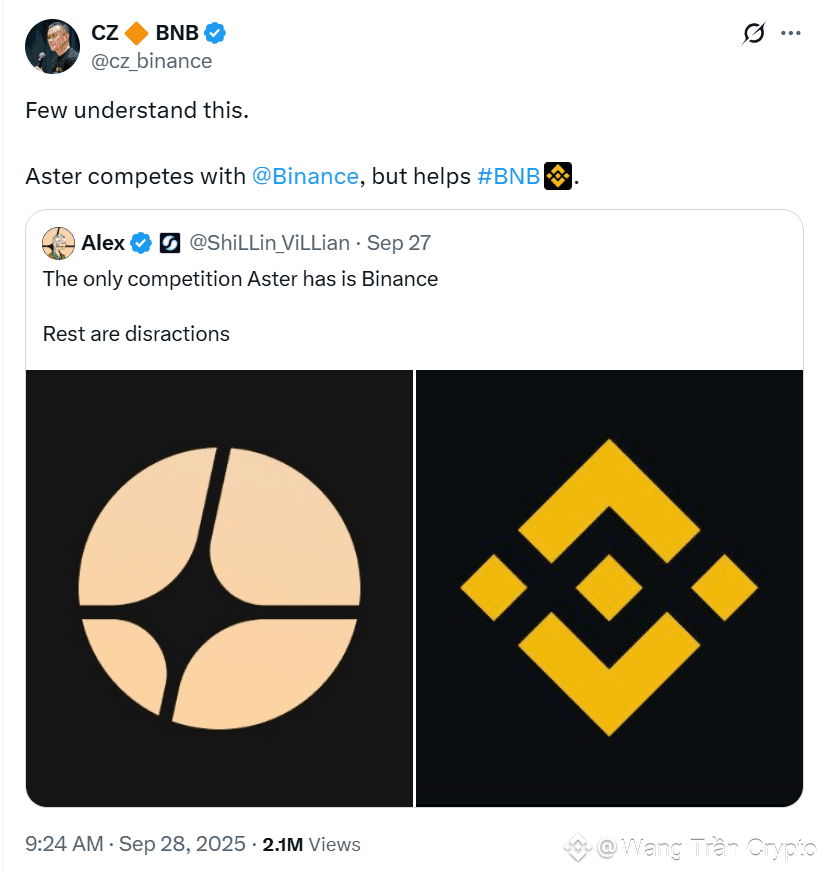The height and width of the screenshot is (873, 825).
Task: Open the @ShiLLin_ViLLian handle
Action: pos(269,243)
